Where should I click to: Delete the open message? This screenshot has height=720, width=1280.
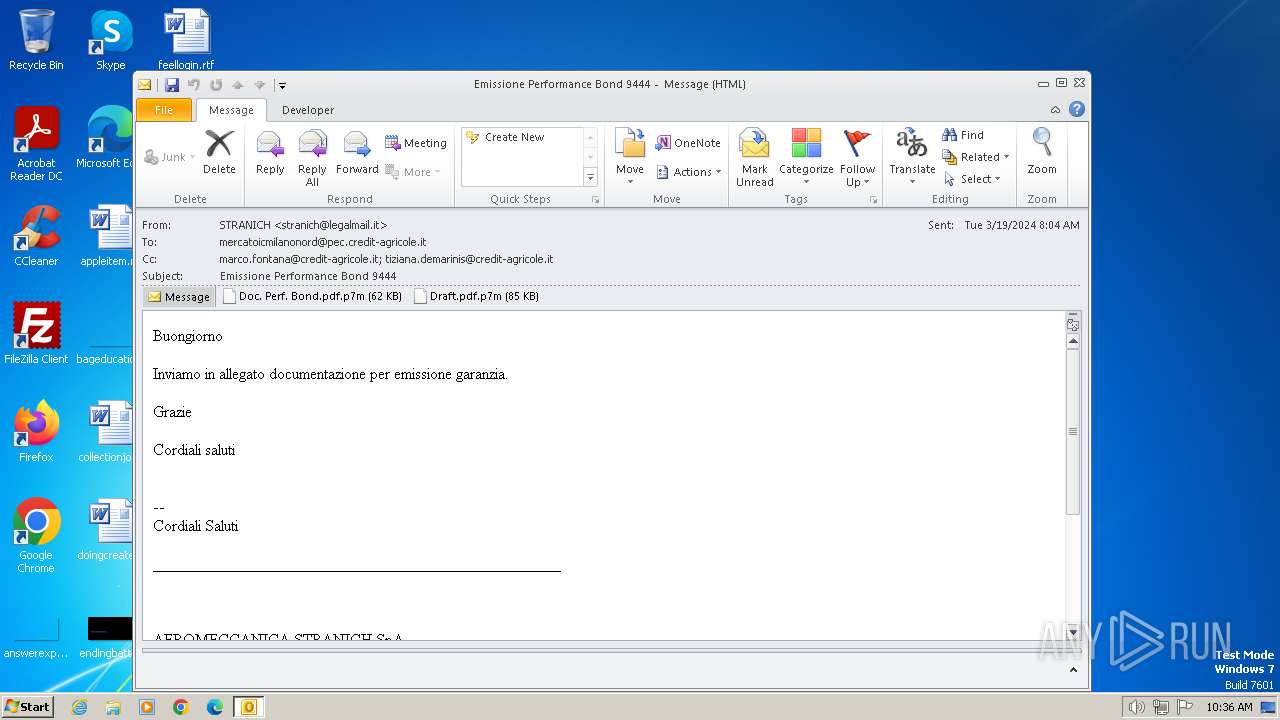click(219, 154)
